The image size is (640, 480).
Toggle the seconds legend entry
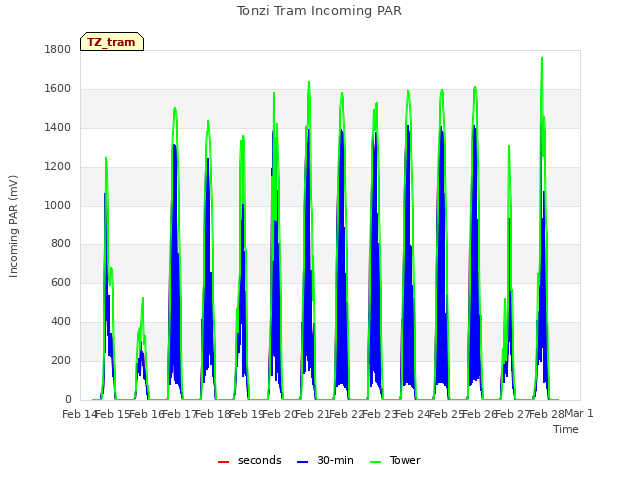point(250,460)
